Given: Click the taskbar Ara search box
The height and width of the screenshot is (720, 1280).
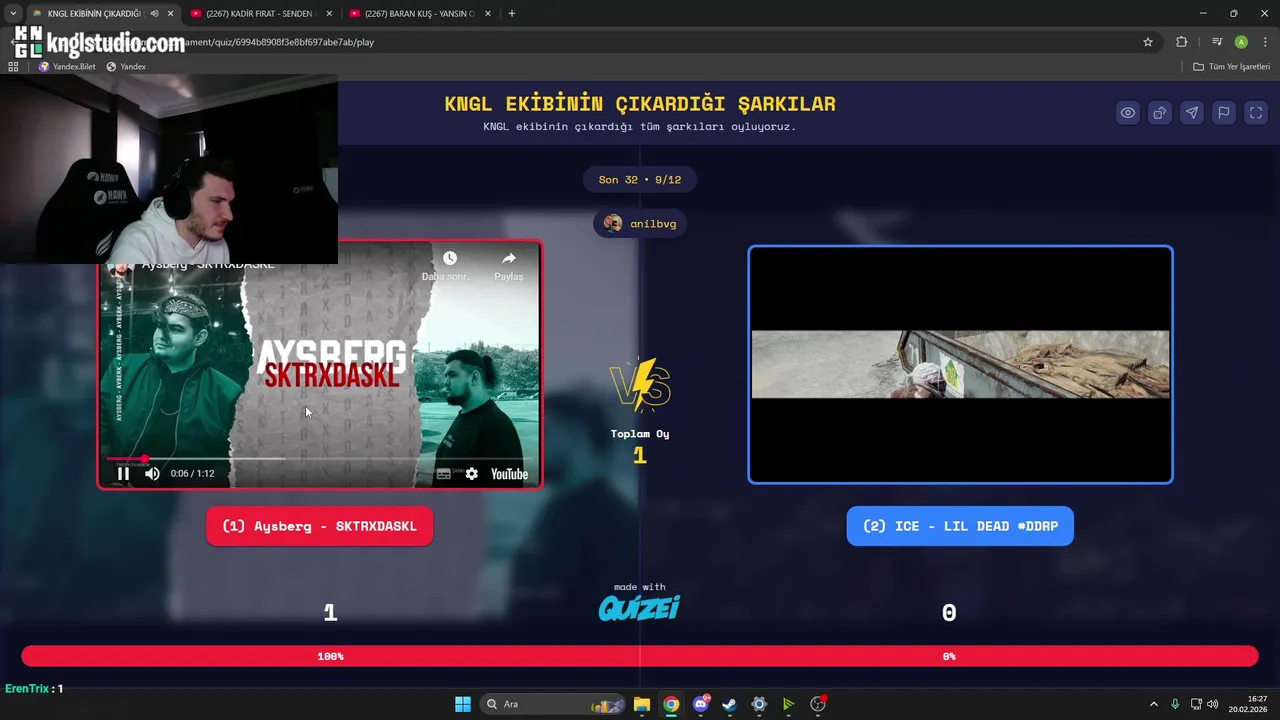Looking at the screenshot, I should click(x=553, y=704).
